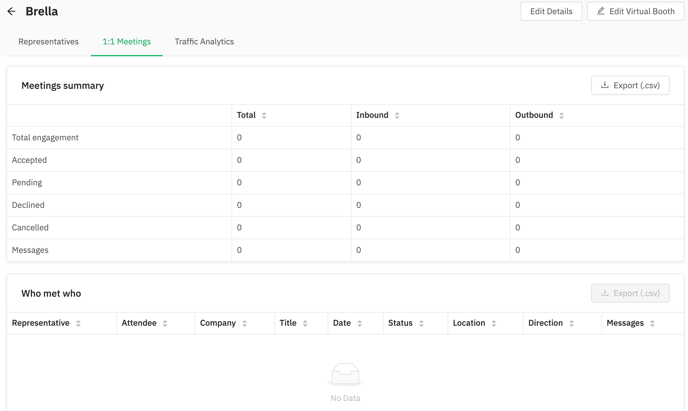Sort by Status column arrows
The height and width of the screenshot is (411, 688).
tap(421, 323)
